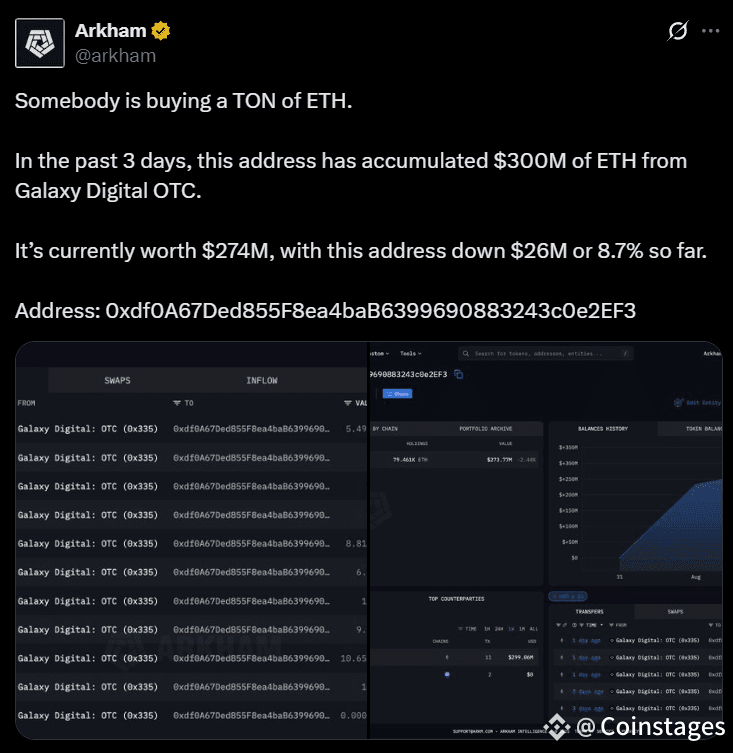This screenshot has width=733, height=753.
Task: Click the TO column filter icon
Action: tap(177, 403)
